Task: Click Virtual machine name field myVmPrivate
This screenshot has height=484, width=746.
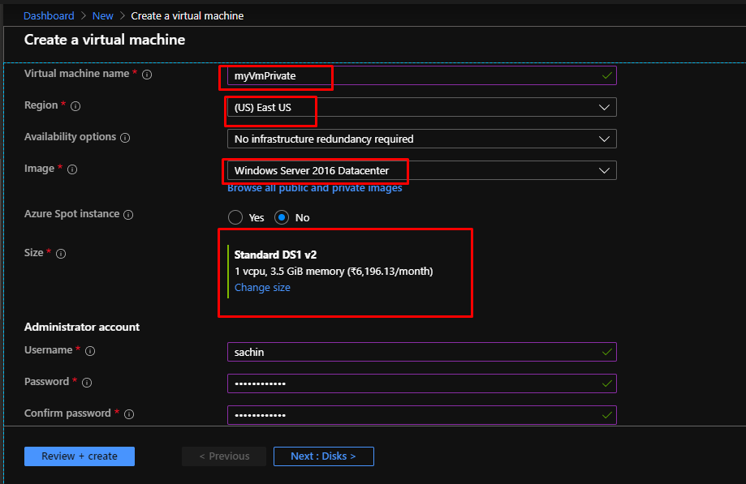Action: [x=422, y=76]
